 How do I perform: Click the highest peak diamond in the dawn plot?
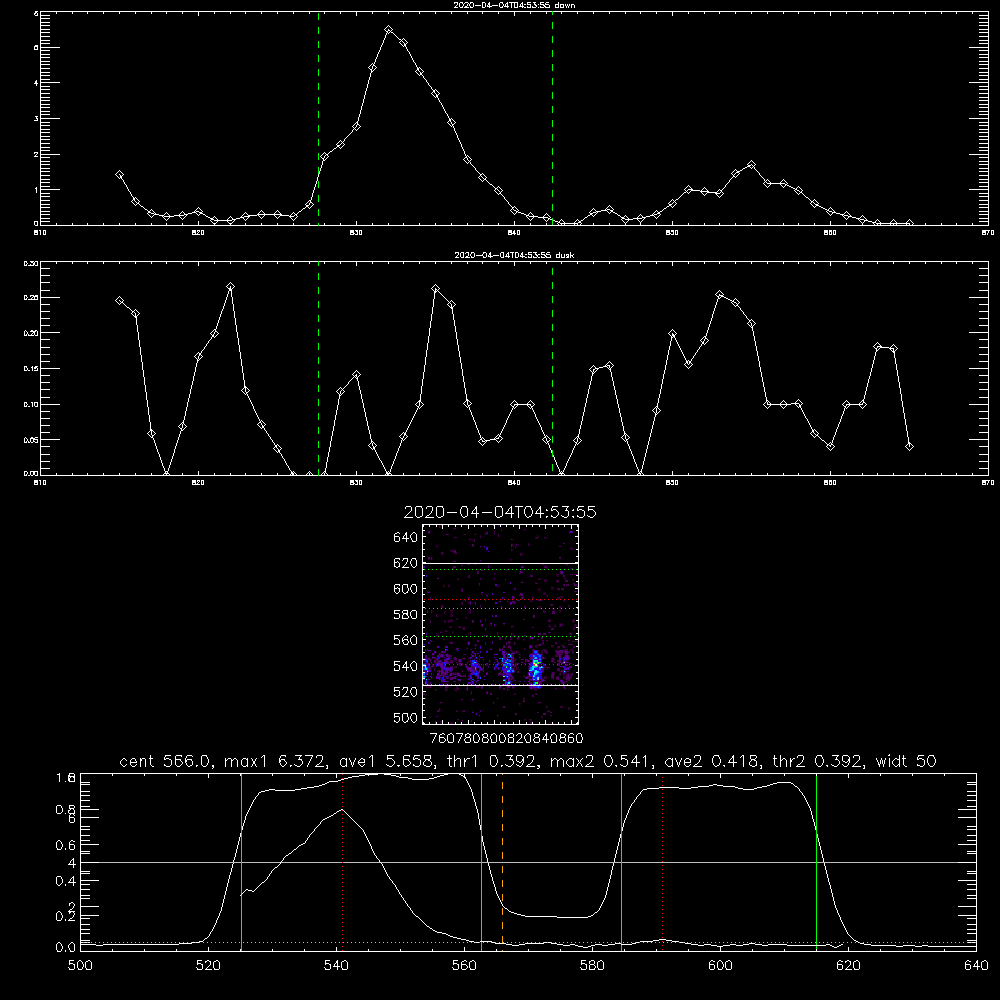pyautogui.click(x=388, y=29)
